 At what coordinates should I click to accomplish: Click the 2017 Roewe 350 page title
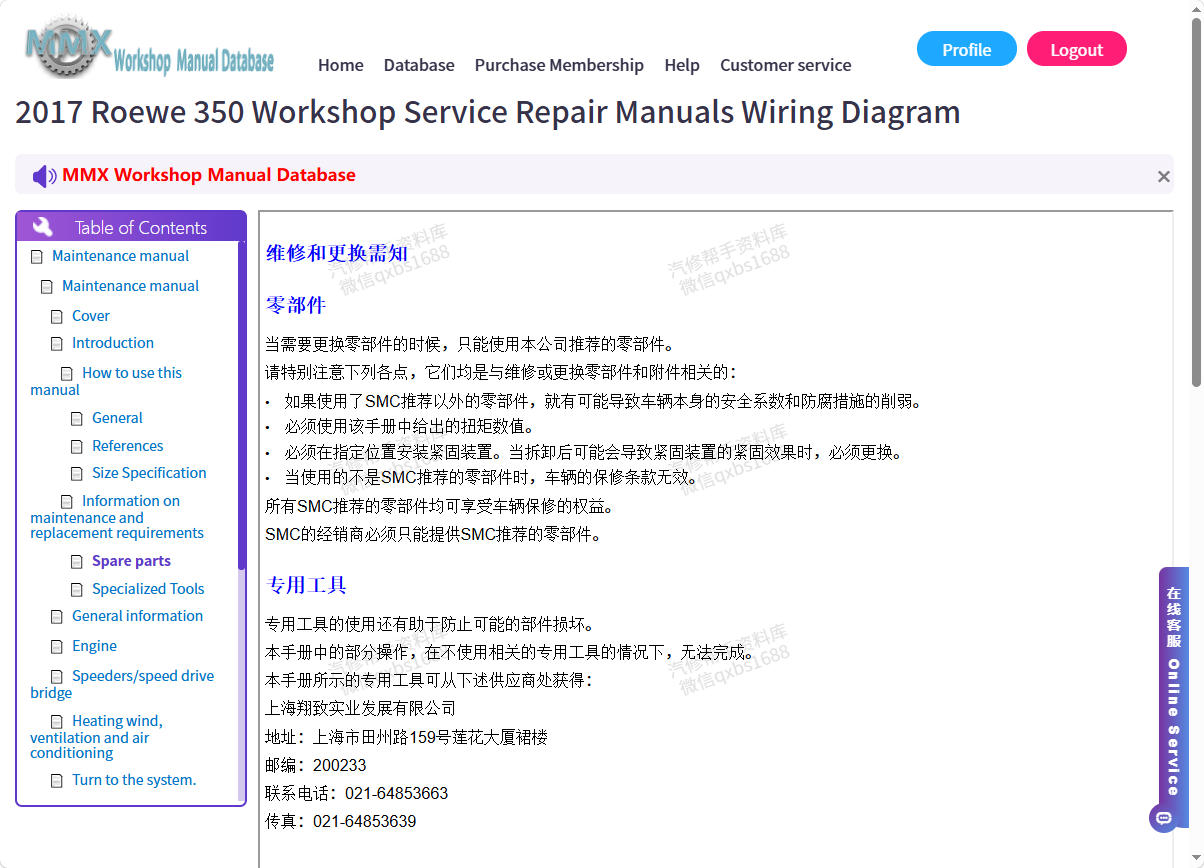coord(487,112)
